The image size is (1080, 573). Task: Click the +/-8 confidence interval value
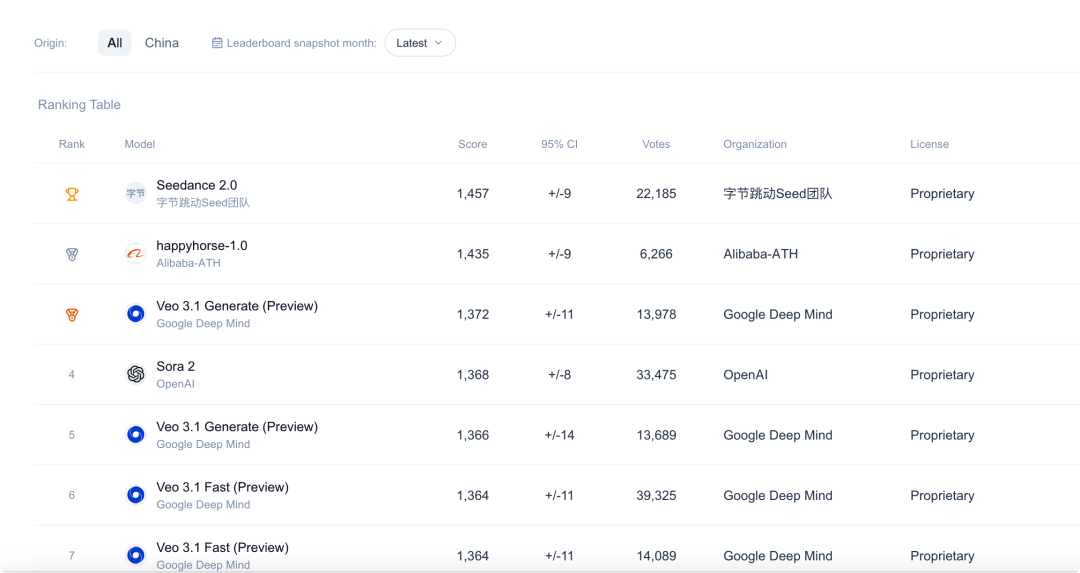[559, 375]
